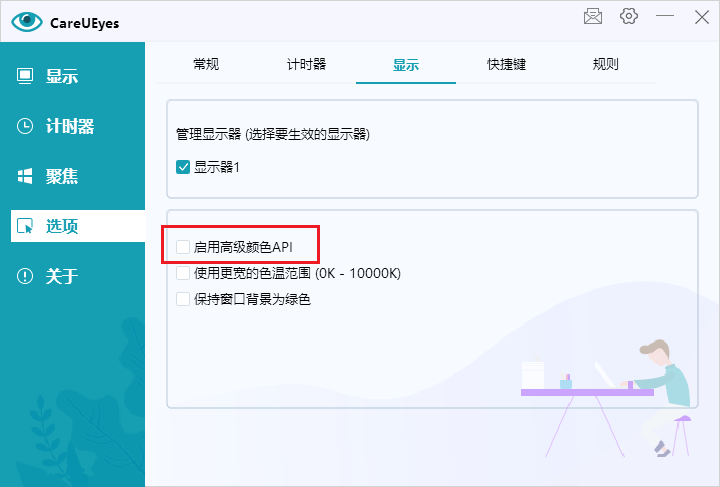Screen dimensions: 720x487
Task: Enable the 启用高级颜色API checkbox
Action: (183, 245)
